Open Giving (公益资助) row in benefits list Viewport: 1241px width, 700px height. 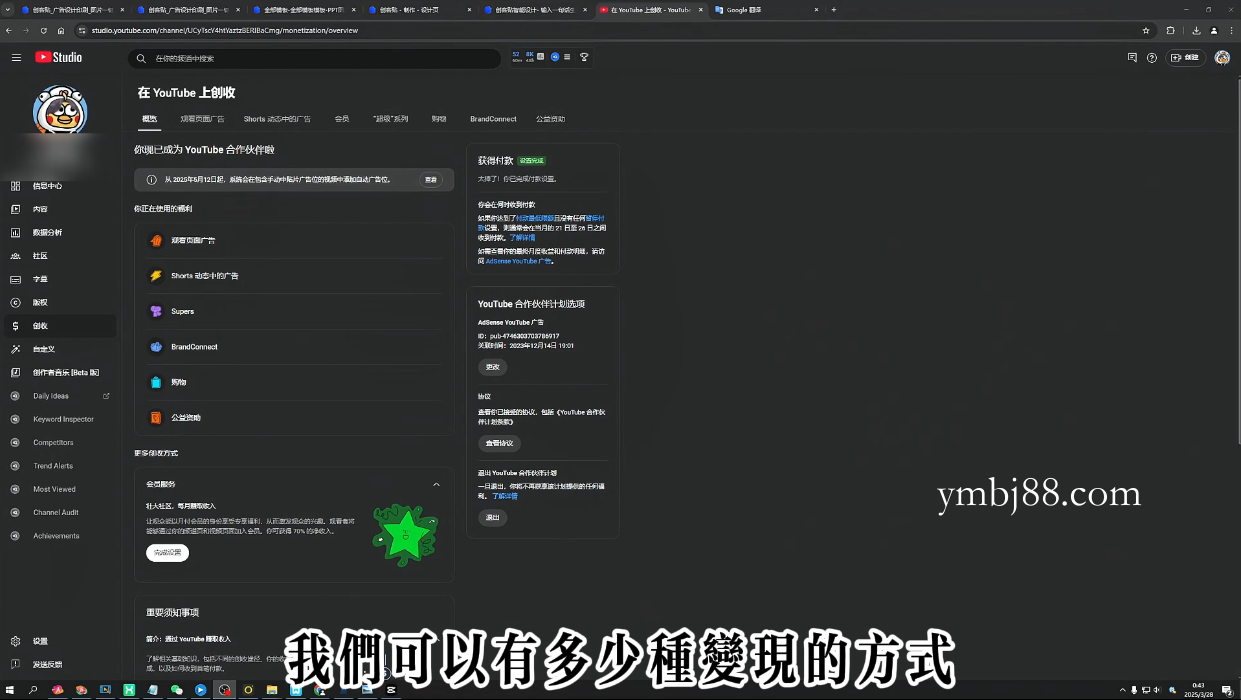click(295, 418)
